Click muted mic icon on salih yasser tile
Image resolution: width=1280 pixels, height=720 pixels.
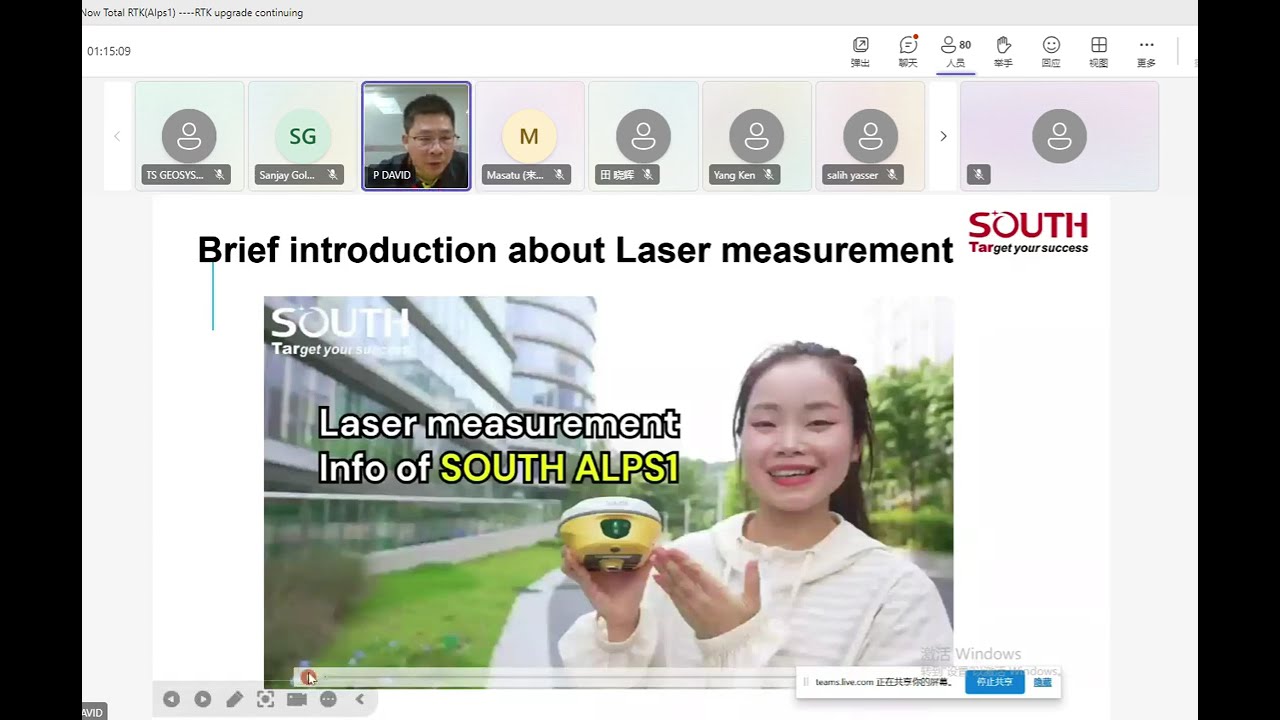click(x=892, y=175)
